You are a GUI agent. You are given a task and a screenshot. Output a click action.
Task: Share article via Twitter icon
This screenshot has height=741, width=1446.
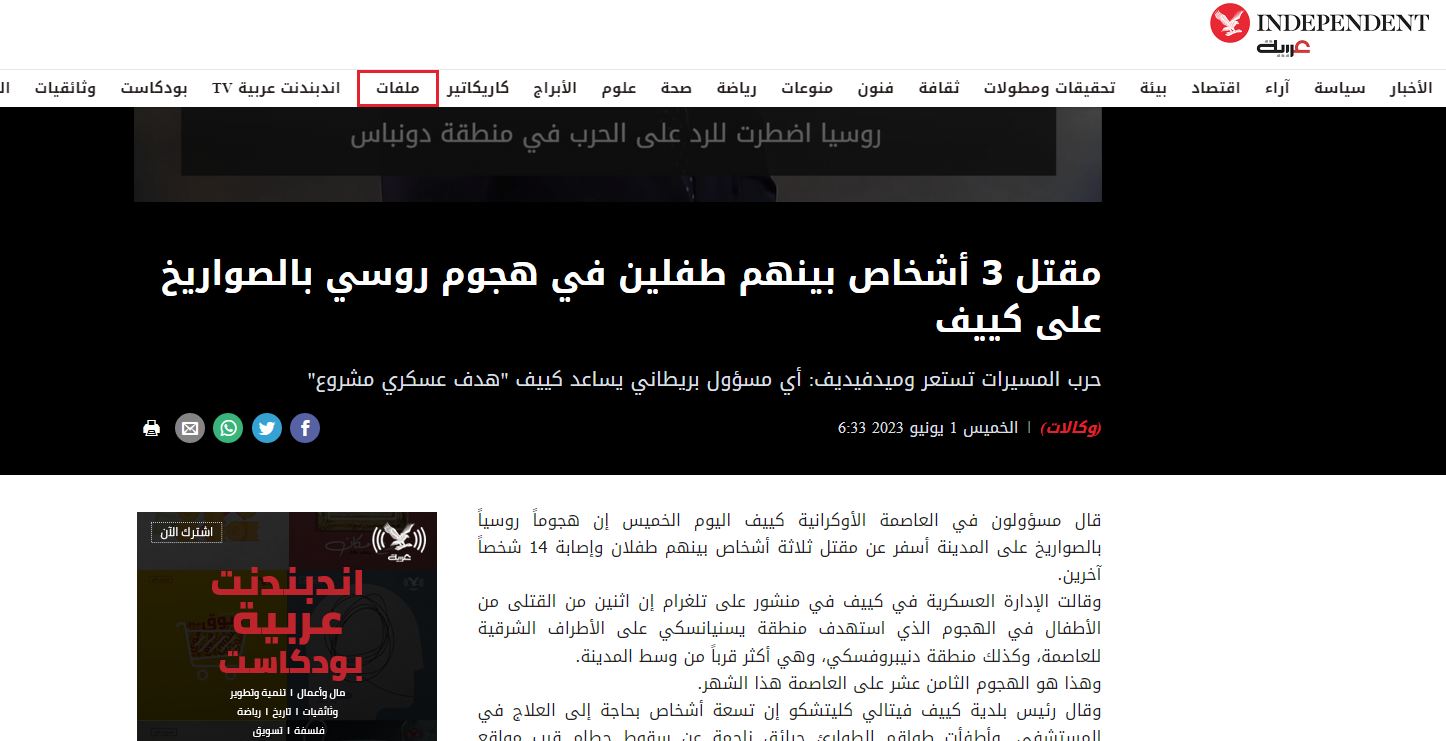point(267,428)
